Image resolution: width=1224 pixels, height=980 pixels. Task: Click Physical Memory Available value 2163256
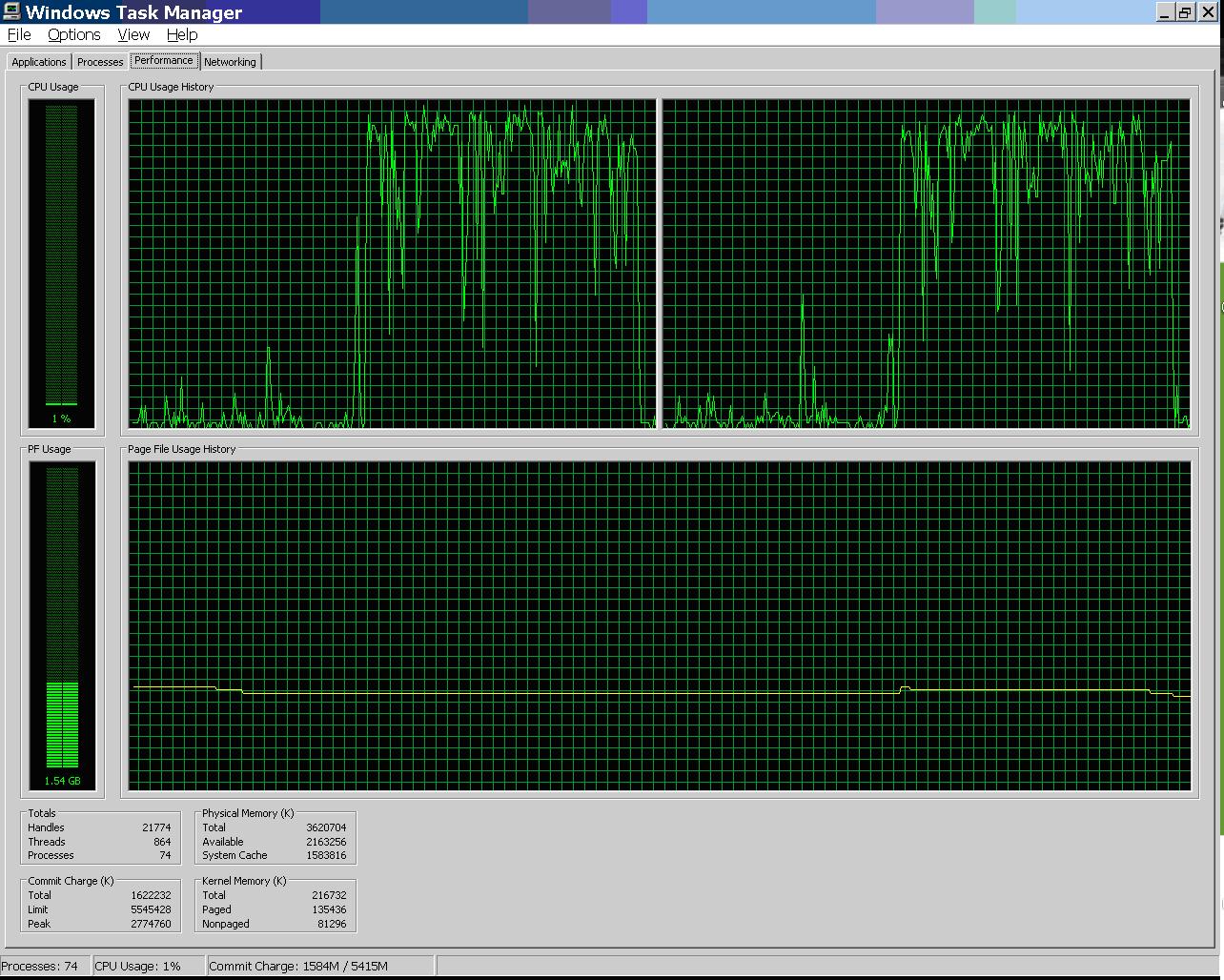326,842
